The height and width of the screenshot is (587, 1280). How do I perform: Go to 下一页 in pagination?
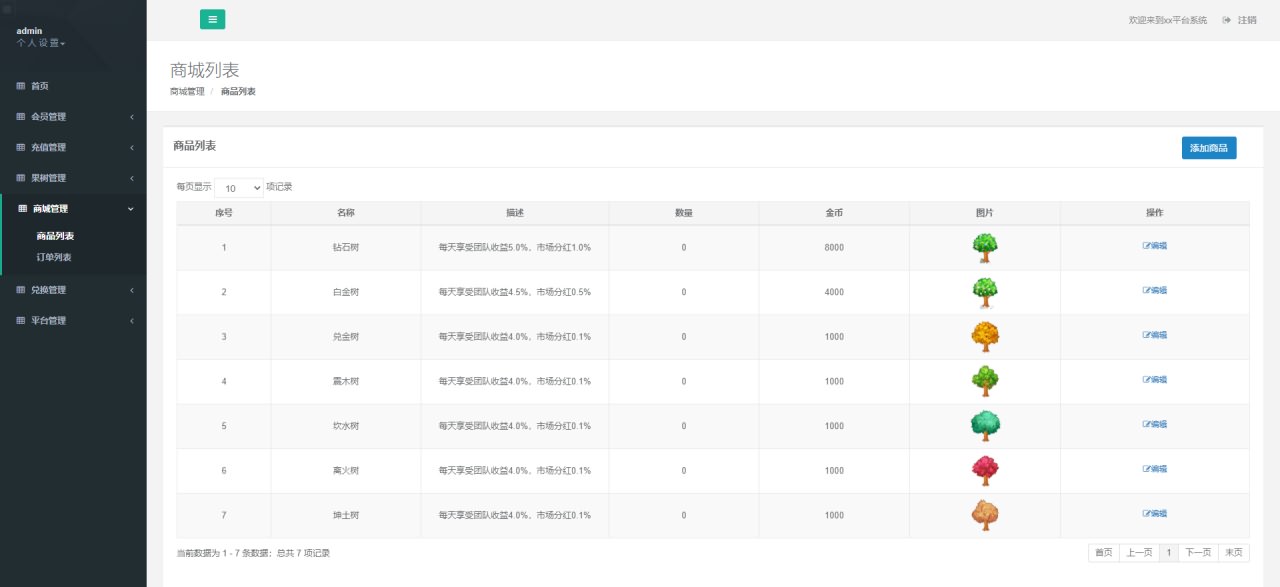point(1198,553)
